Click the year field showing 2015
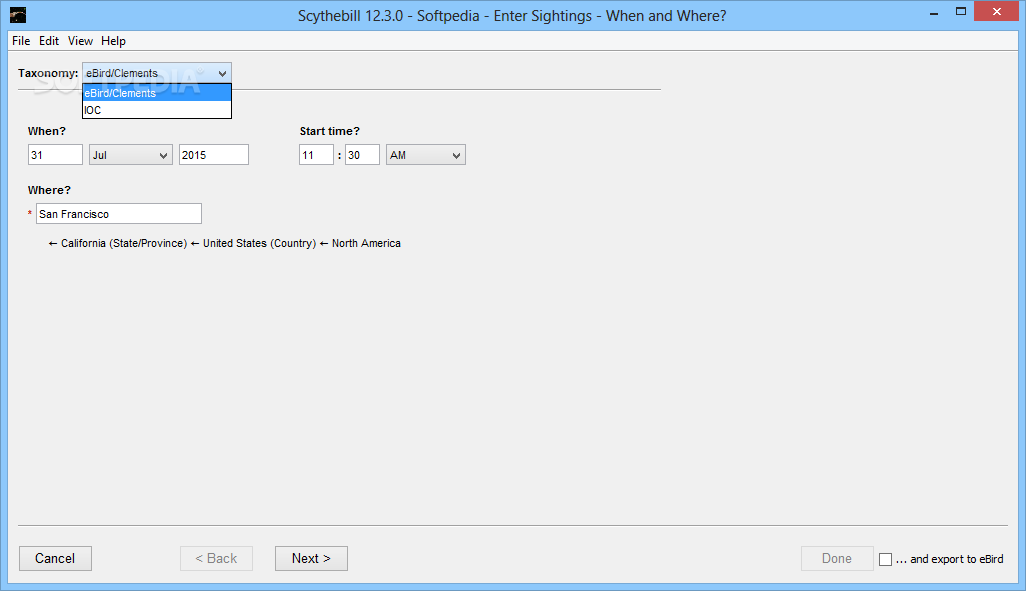 [213, 155]
